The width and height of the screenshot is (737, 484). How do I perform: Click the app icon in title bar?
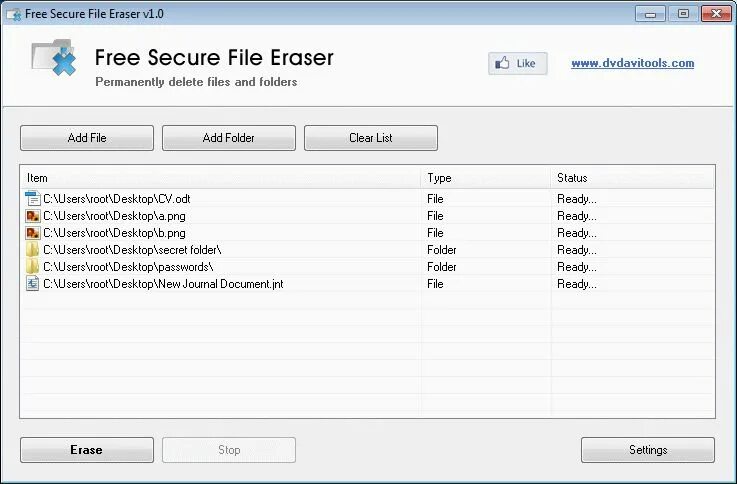pos(14,14)
